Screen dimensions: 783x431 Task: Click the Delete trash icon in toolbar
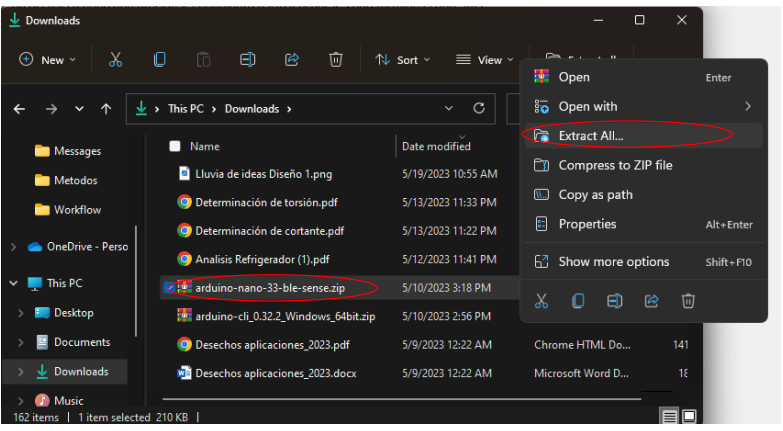click(x=336, y=60)
